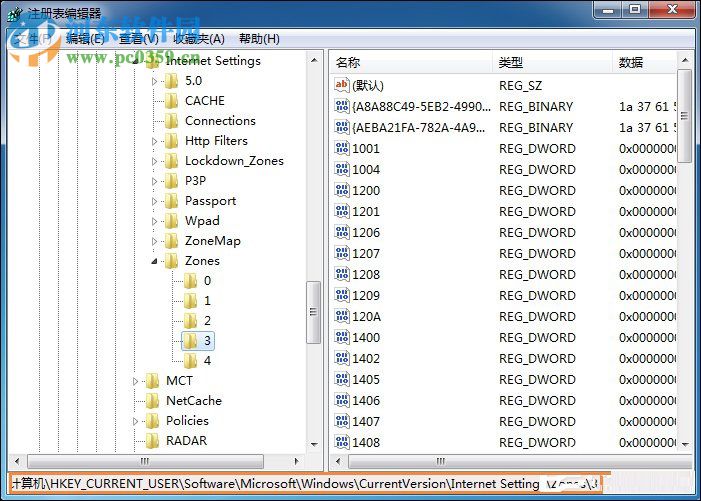This screenshot has height=501, width=701.
Task: Click values pane scrollbar up arrow
Action: coord(685,60)
